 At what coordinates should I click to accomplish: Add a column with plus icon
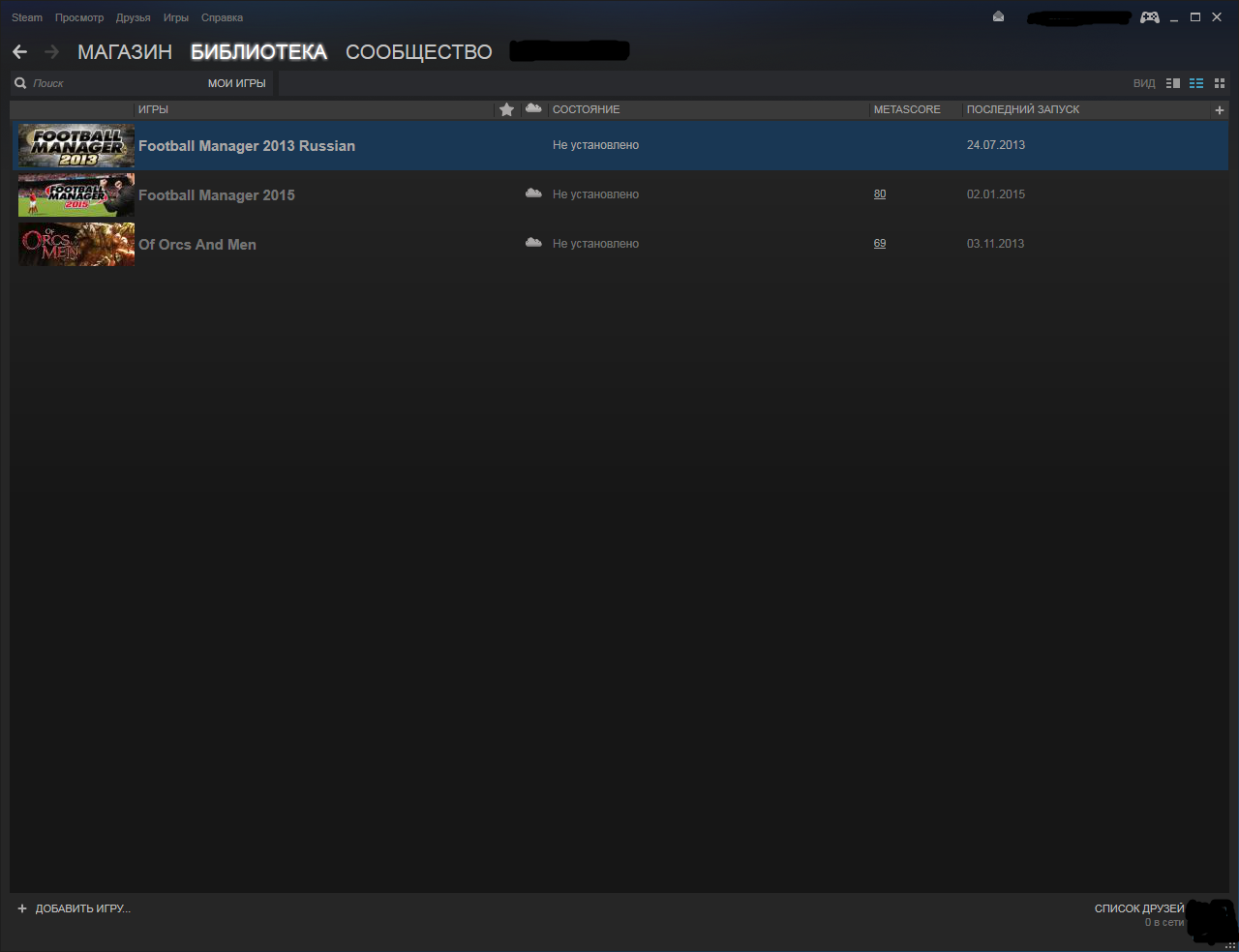click(1220, 110)
